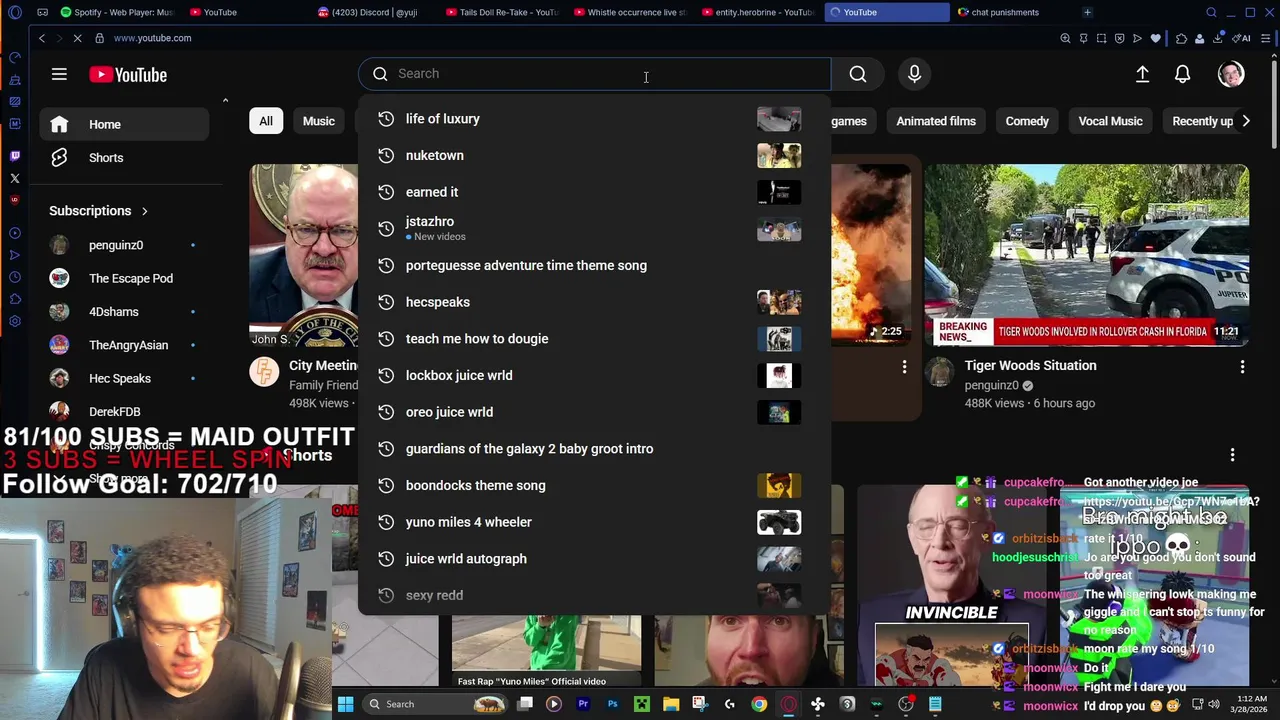The width and height of the screenshot is (1280, 720).
Task: Show next category chips with the right arrow
Action: coord(1245,121)
